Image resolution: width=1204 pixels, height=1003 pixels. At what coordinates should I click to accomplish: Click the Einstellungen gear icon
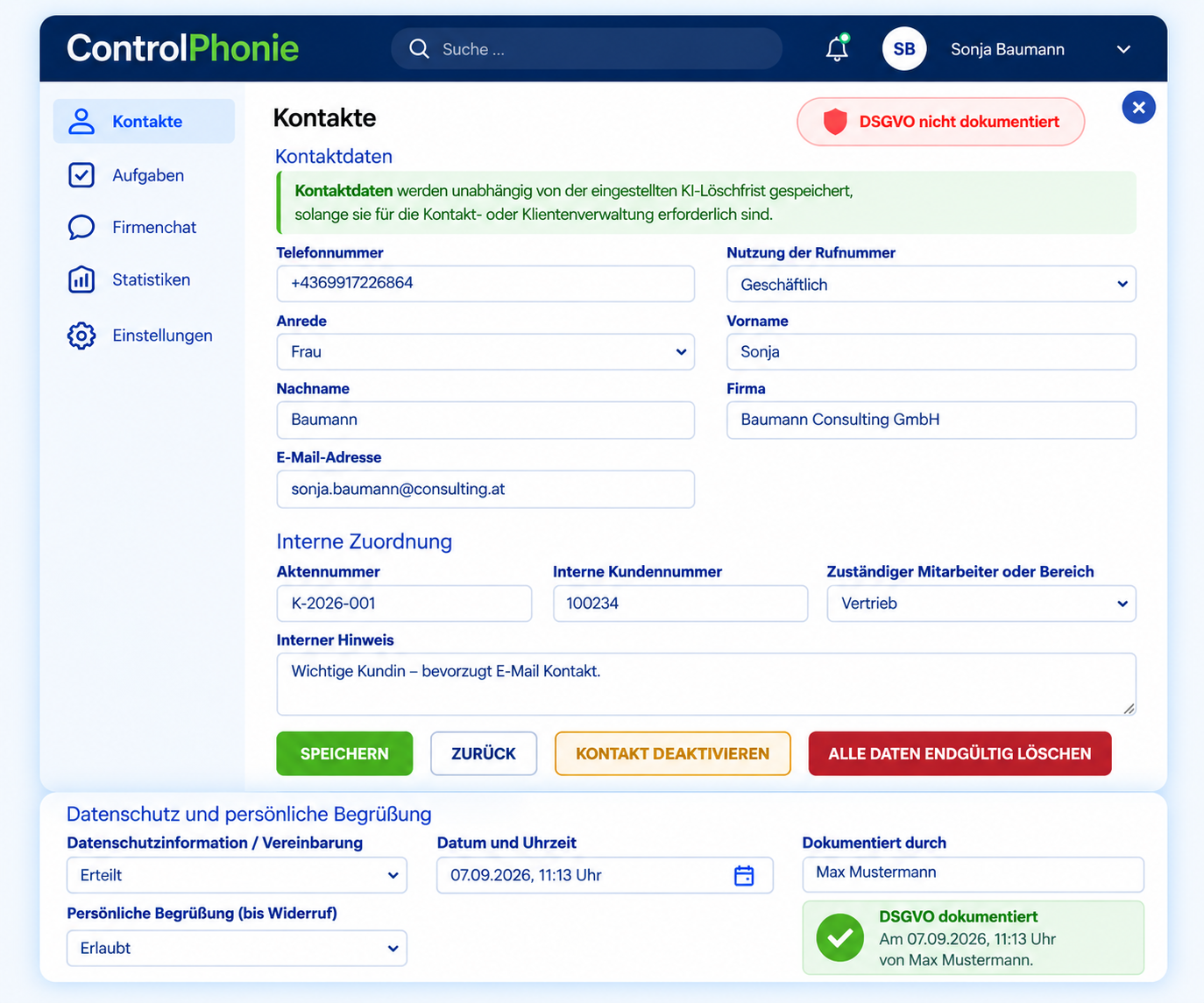81,336
